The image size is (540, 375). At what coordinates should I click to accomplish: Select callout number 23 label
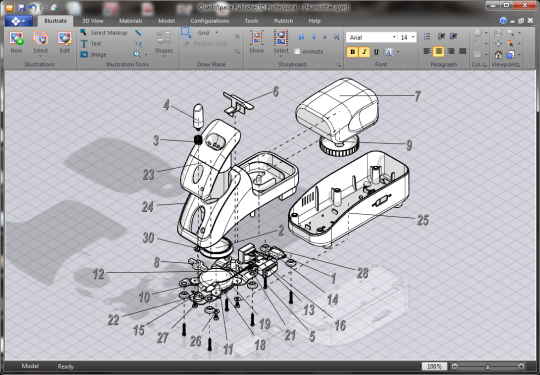pyautogui.click(x=148, y=175)
